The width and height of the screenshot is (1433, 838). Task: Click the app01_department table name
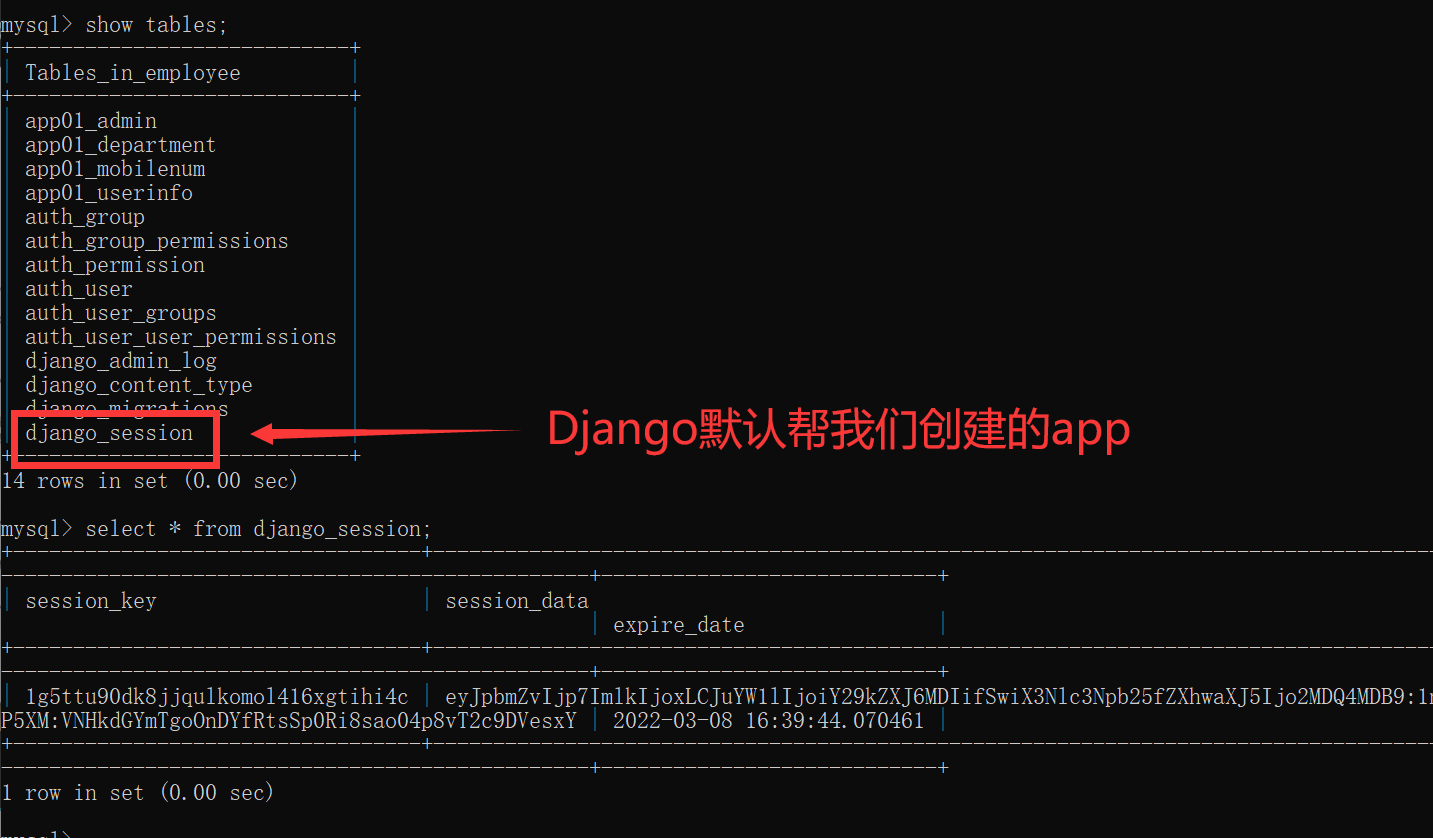point(121,145)
